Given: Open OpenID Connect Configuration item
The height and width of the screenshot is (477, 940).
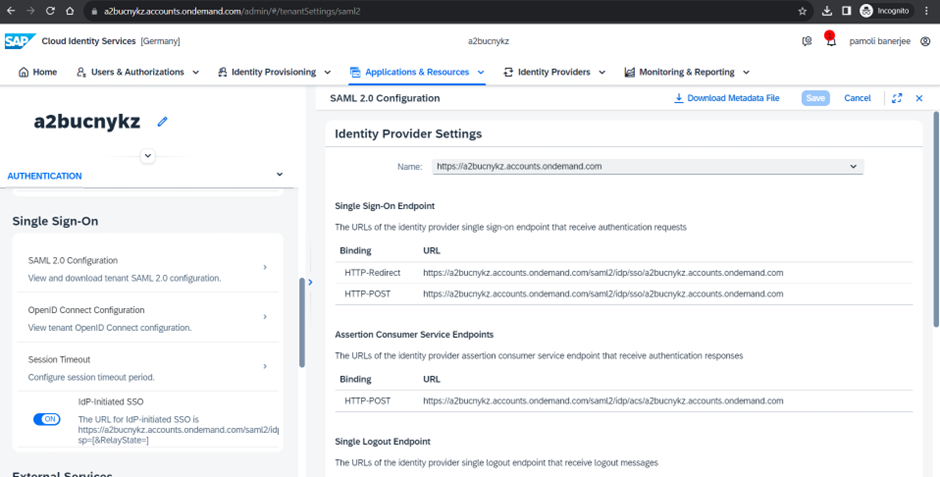Looking at the screenshot, I should point(147,317).
